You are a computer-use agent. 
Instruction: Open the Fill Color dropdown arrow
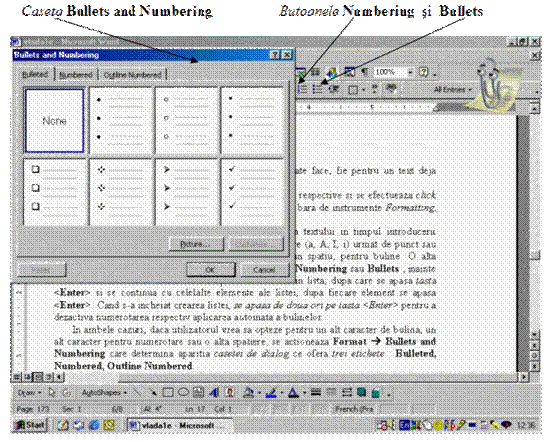259,393
